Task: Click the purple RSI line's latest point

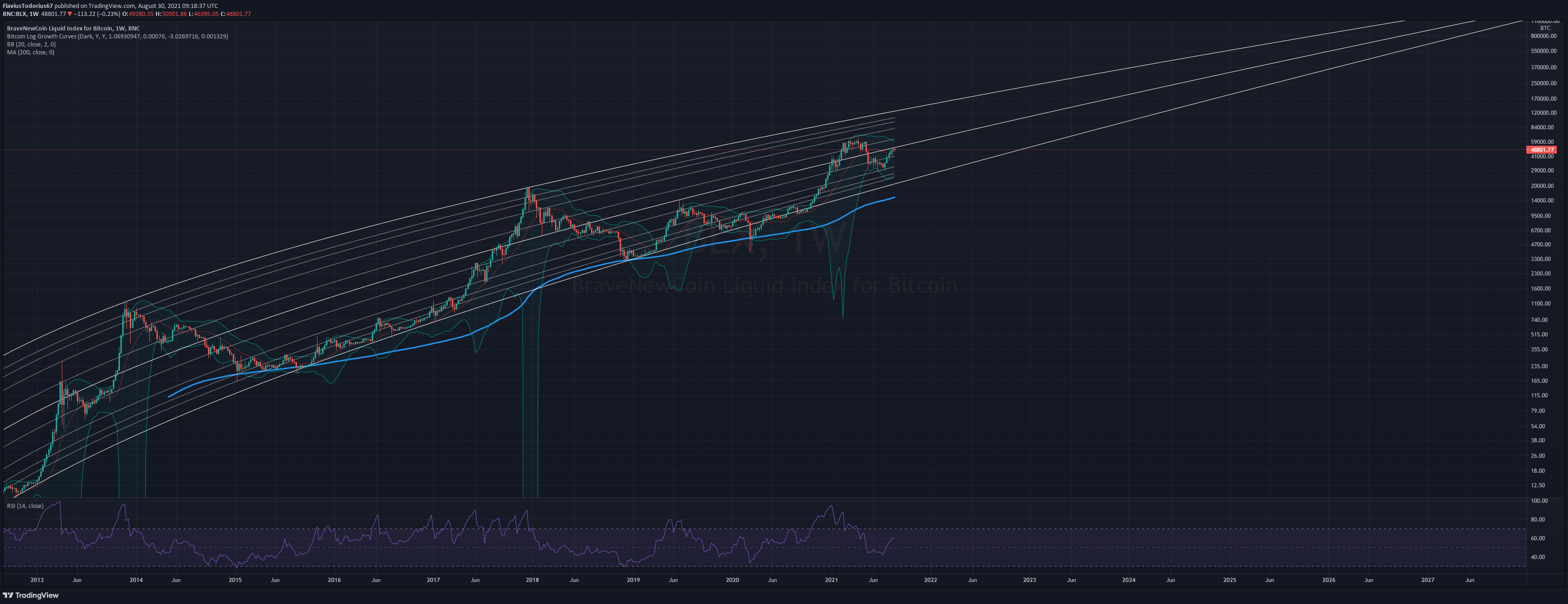Action: point(894,539)
